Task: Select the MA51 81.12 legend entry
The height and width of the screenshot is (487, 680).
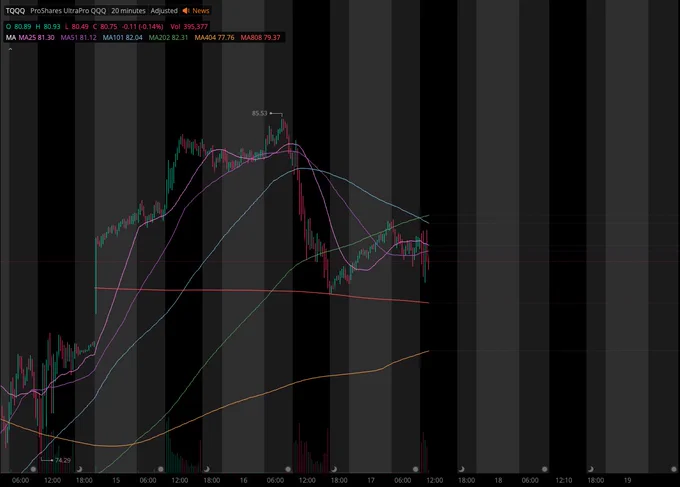Action: coord(78,38)
